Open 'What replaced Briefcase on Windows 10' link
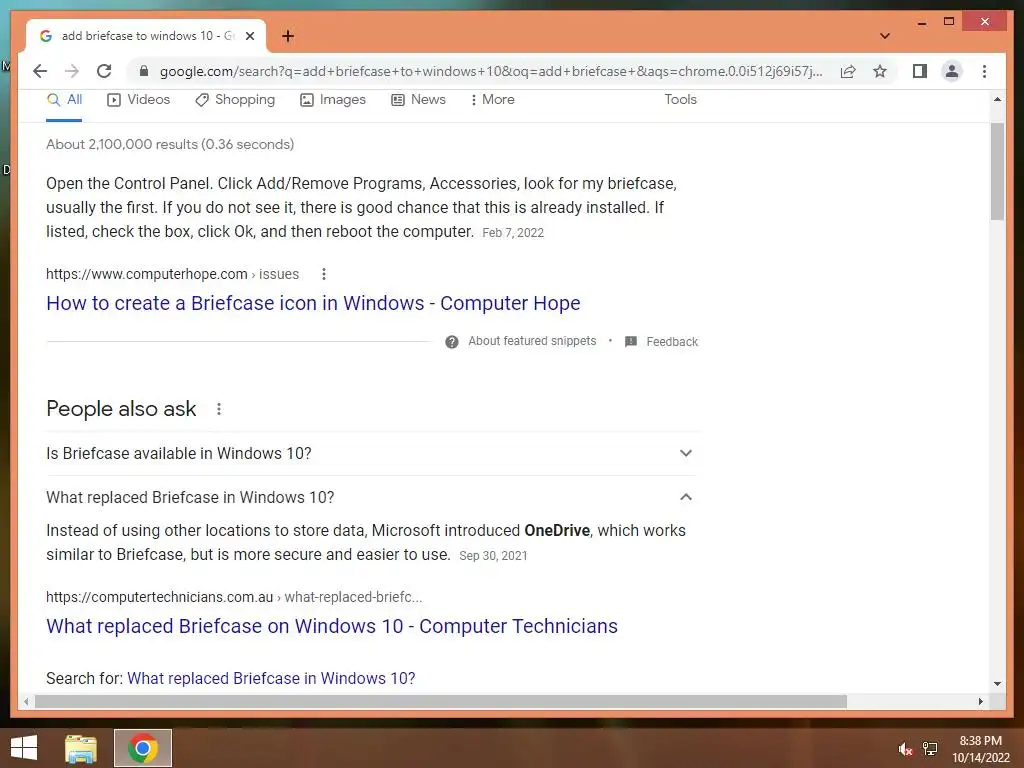1024x768 pixels. (332, 626)
